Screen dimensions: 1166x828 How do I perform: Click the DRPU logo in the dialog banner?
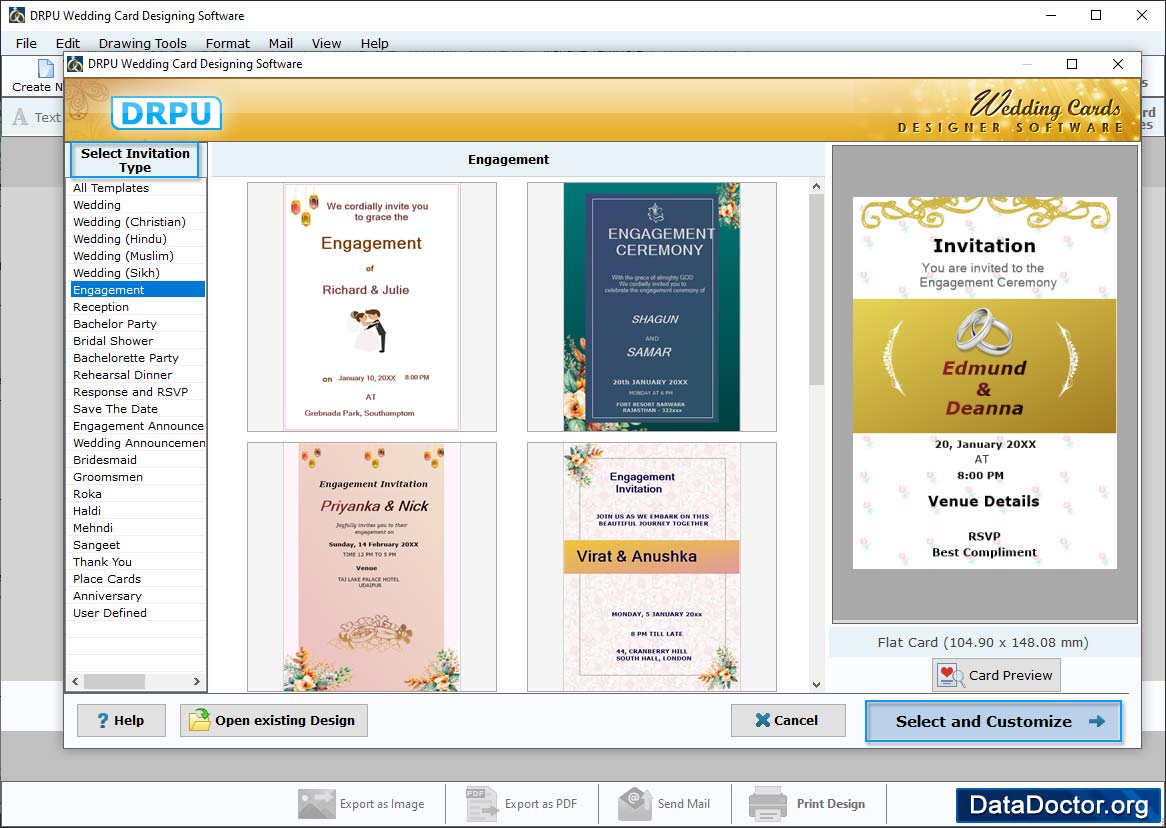[x=167, y=113]
